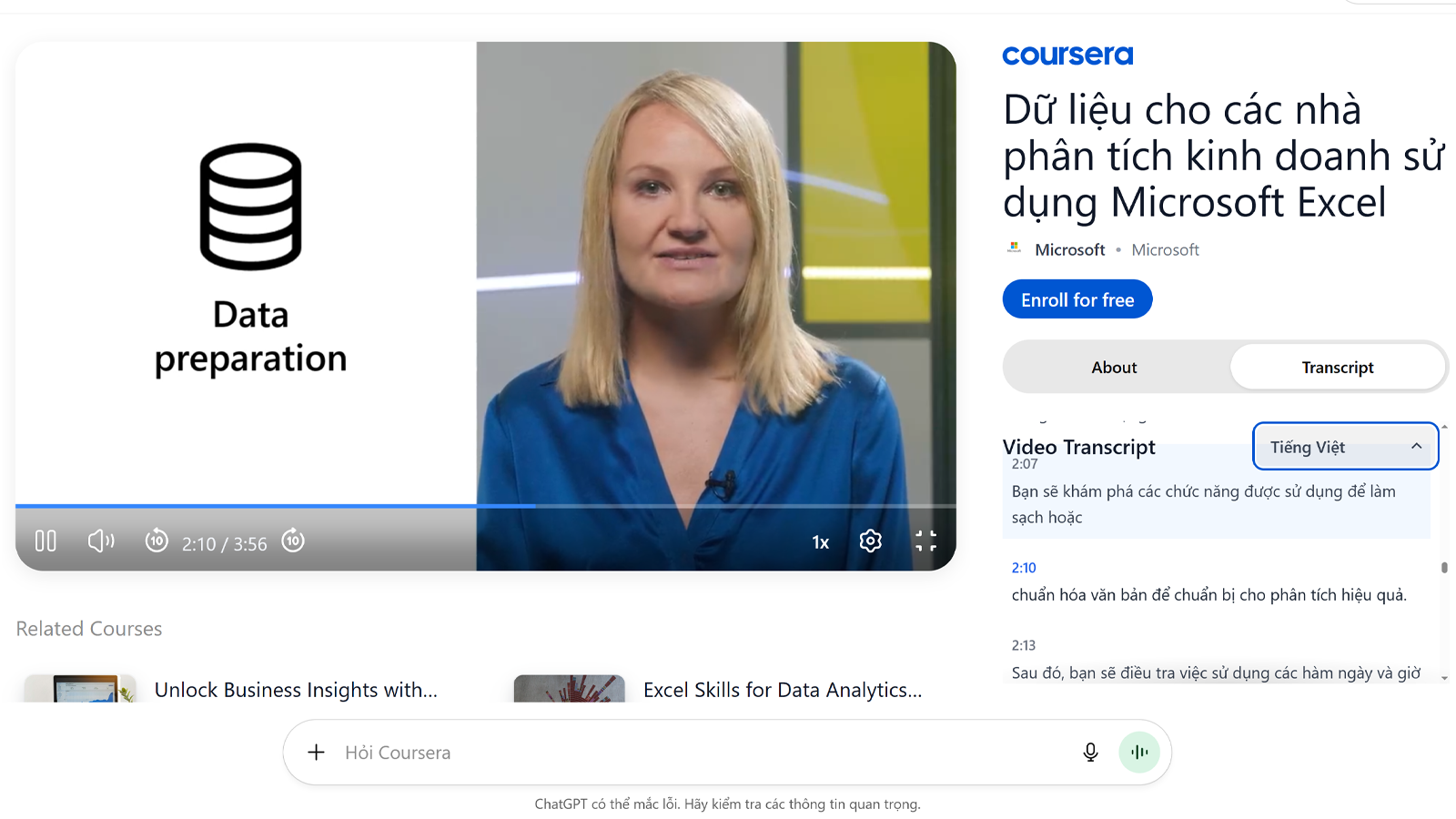This screenshot has height=819, width=1456.
Task: Click the plus attachment icon
Action: (316, 753)
